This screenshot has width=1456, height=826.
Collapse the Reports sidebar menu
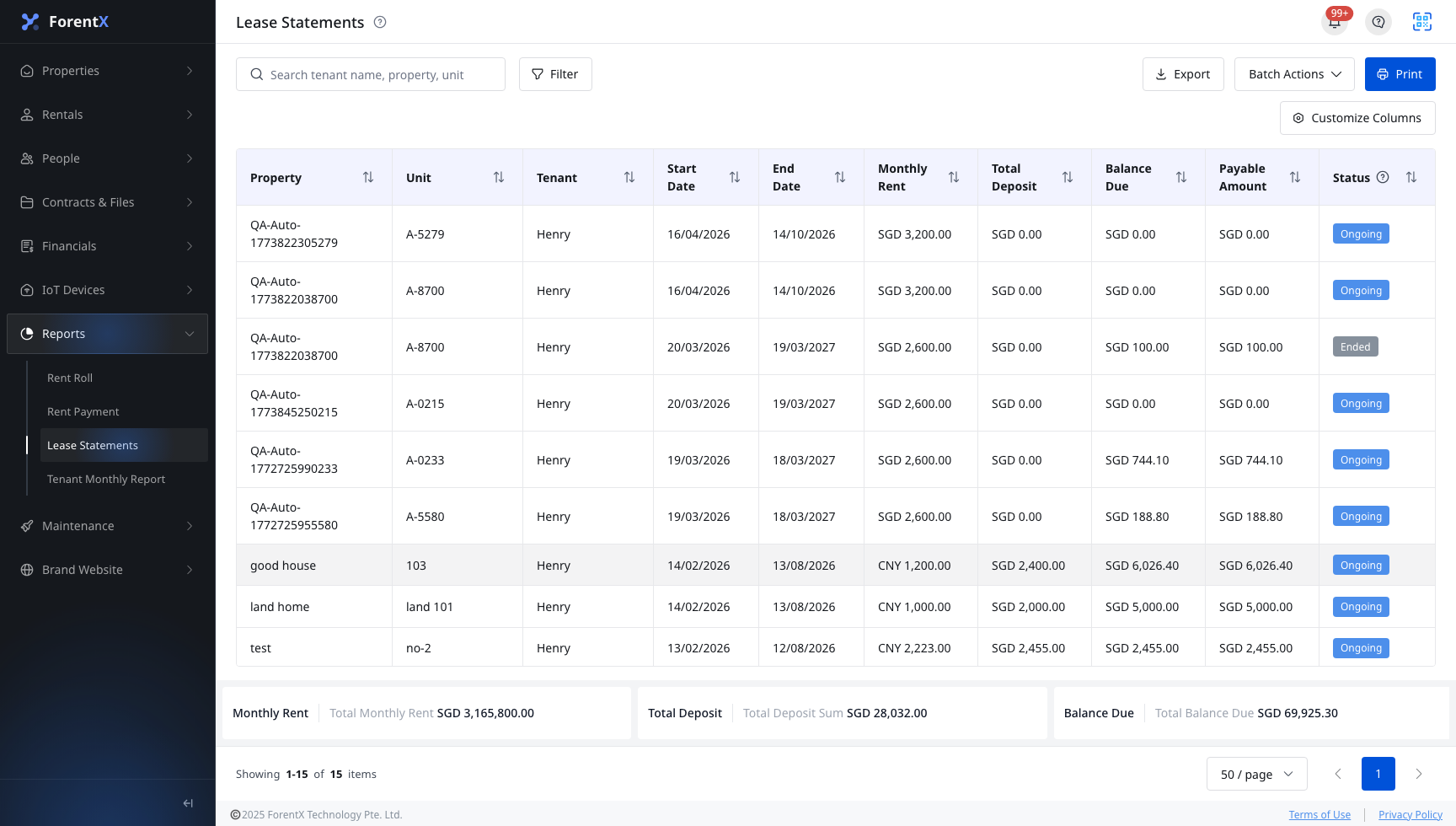coord(108,334)
